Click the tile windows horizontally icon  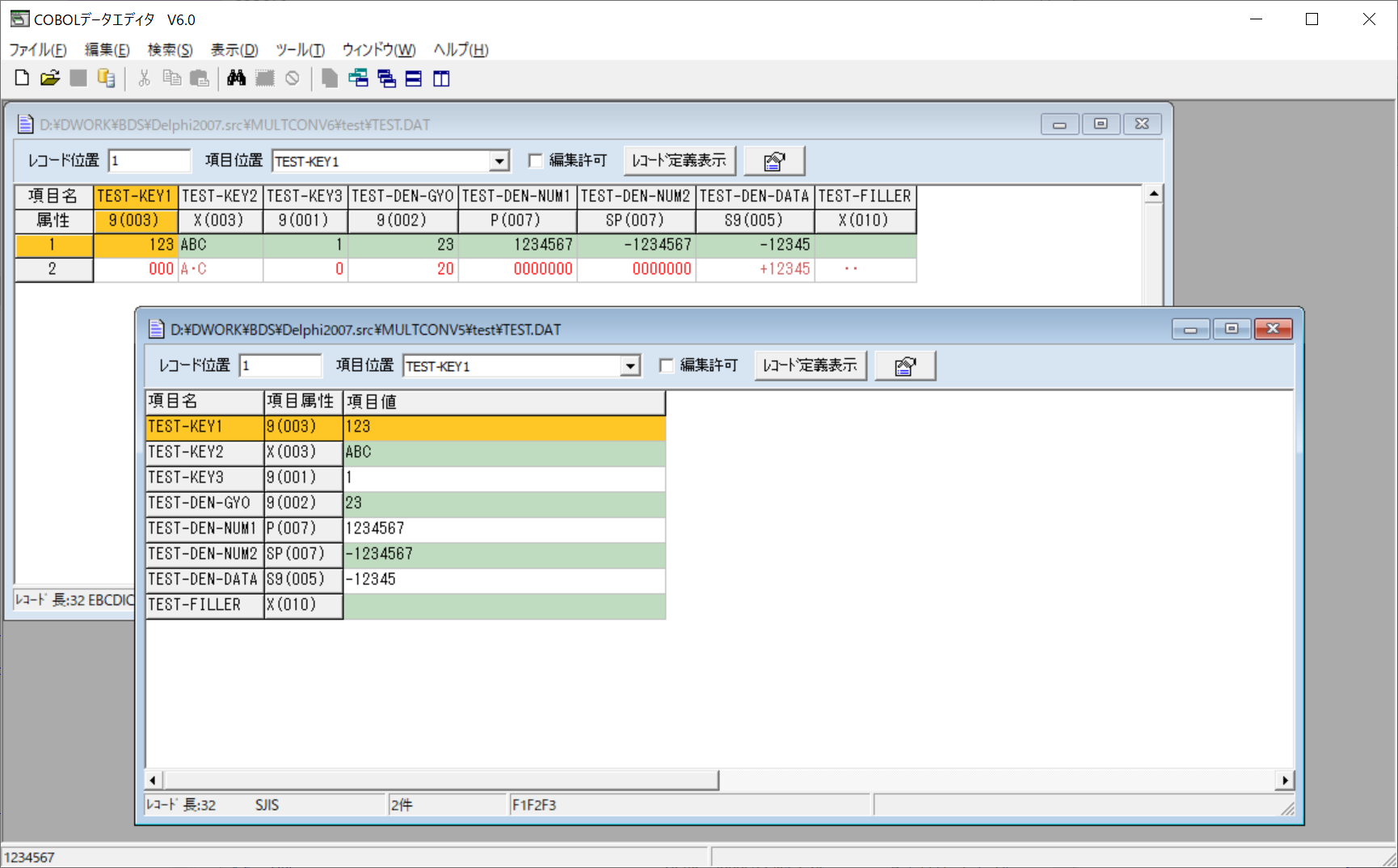pyautogui.click(x=414, y=78)
